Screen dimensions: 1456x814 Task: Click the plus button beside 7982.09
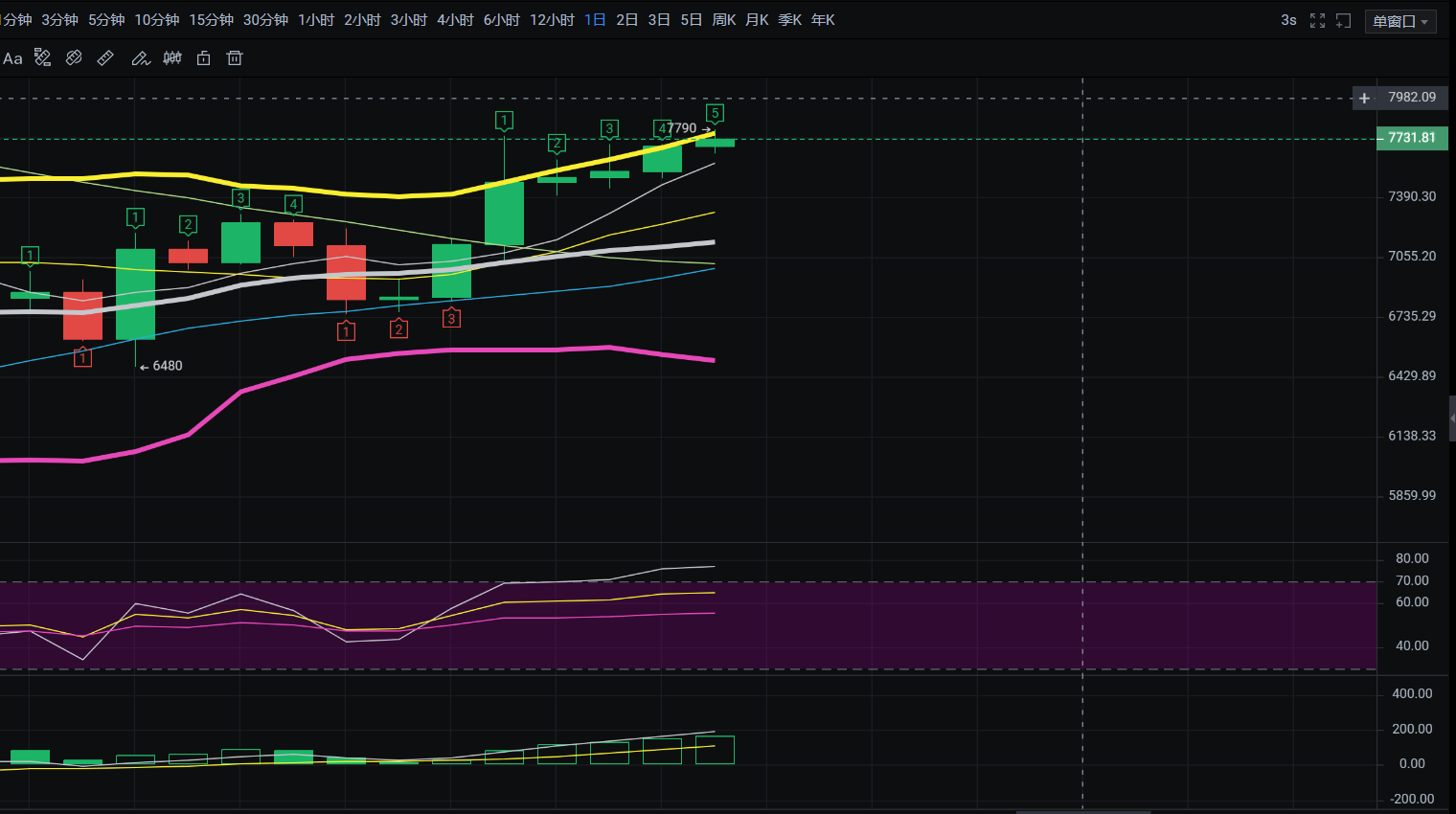(x=1364, y=98)
